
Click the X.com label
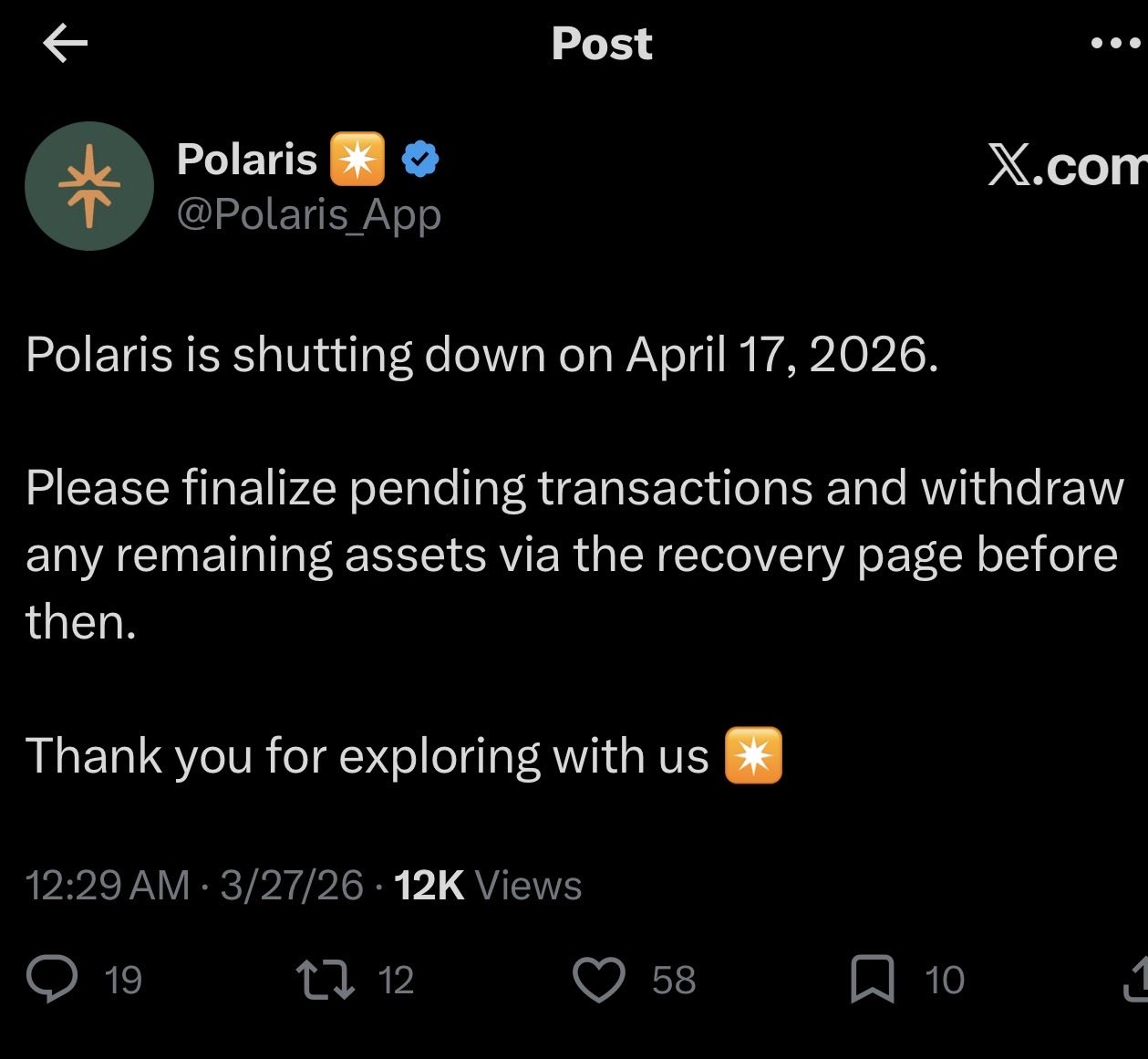point(1067,166)
